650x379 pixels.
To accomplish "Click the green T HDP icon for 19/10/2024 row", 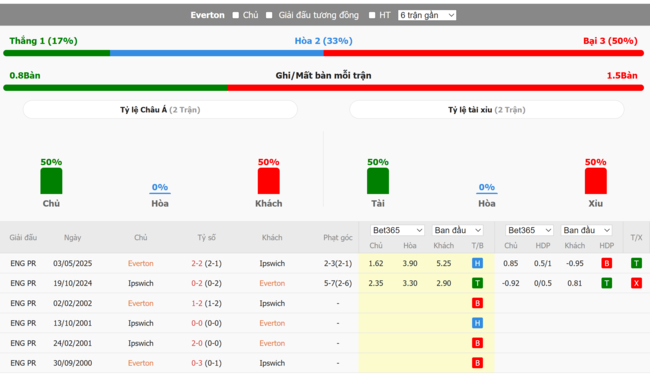I will [606, 283].
